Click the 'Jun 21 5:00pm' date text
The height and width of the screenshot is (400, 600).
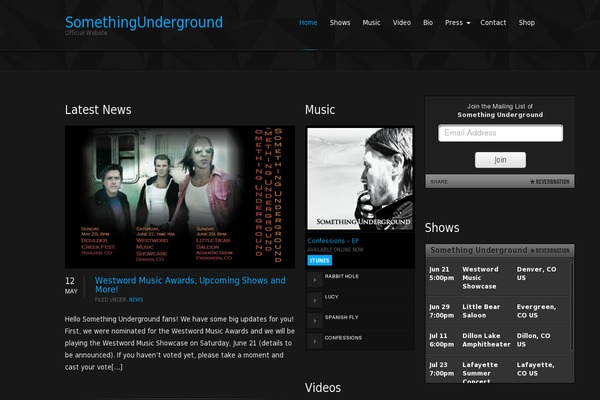(441, 274)
